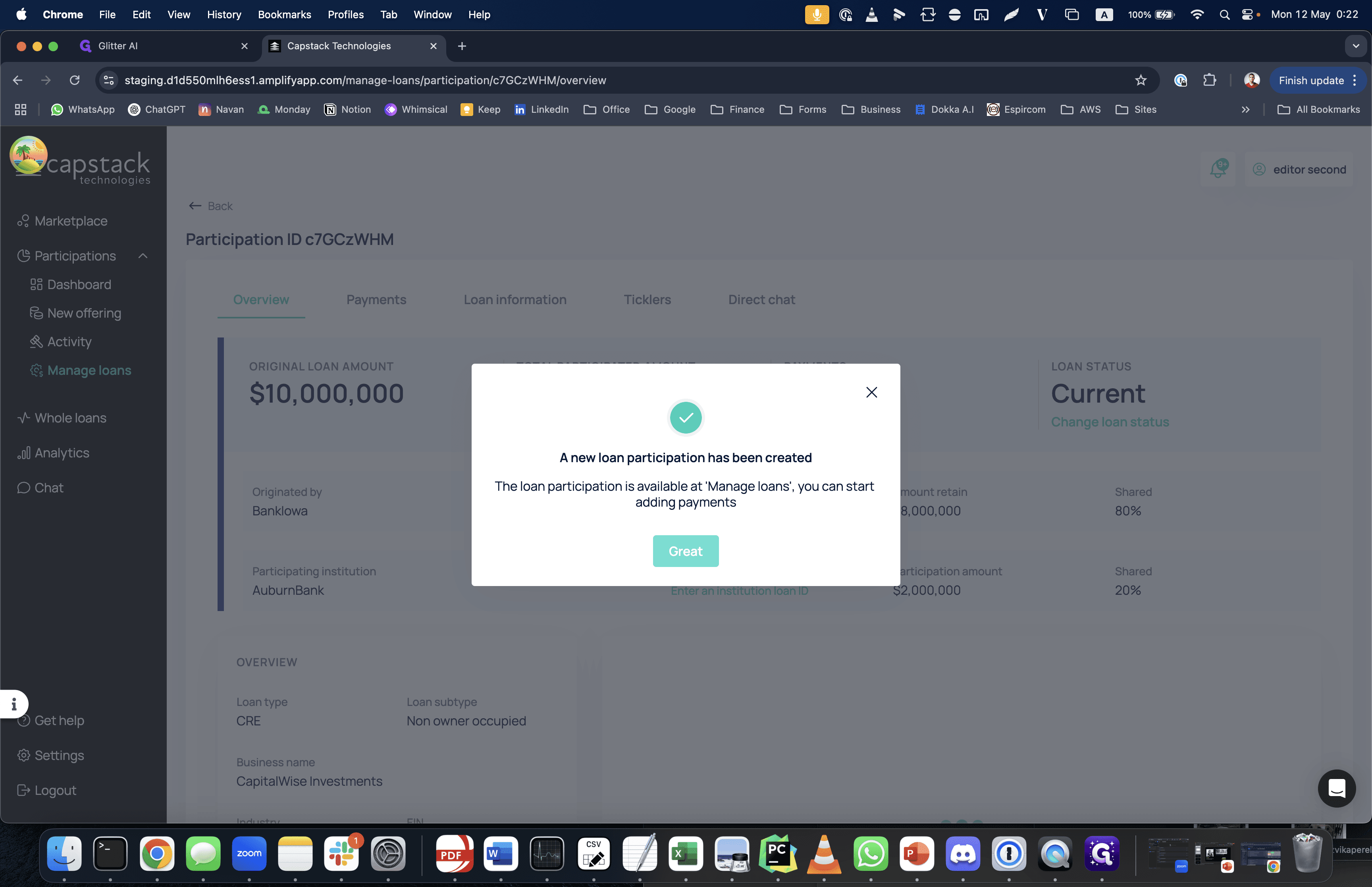Collapse the Participations sidebar section
This screenshot has height=887, width=1372.
point(143,256)
